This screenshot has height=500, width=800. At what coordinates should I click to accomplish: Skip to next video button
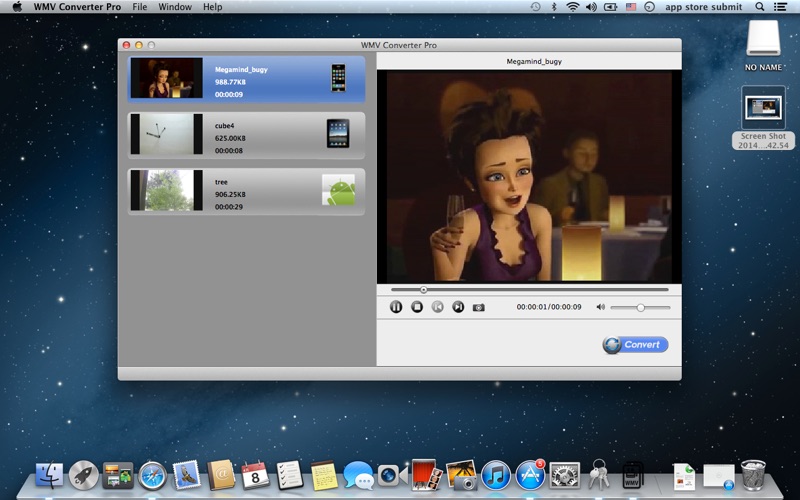tap(458, 307)
